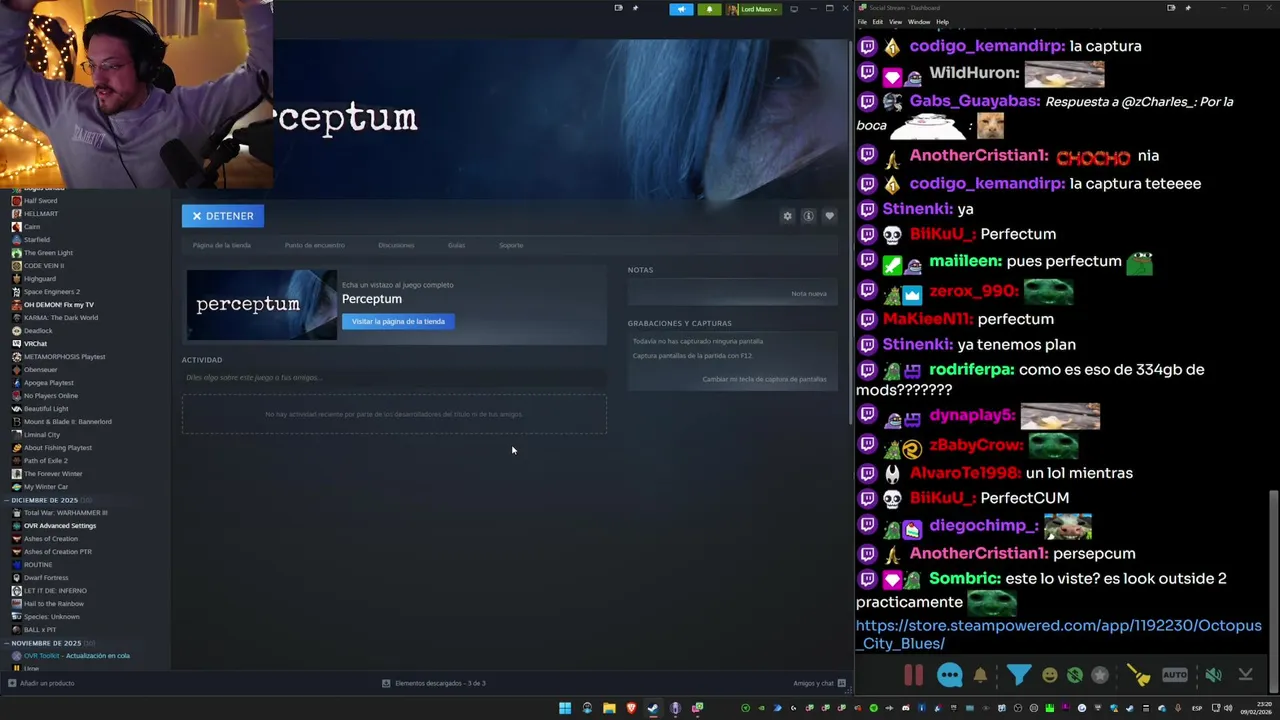Select Half Sword in library list
Image resolution: width=1280 pixels, height=720 pixels.
pyautogui.click(x=41, y=201)
